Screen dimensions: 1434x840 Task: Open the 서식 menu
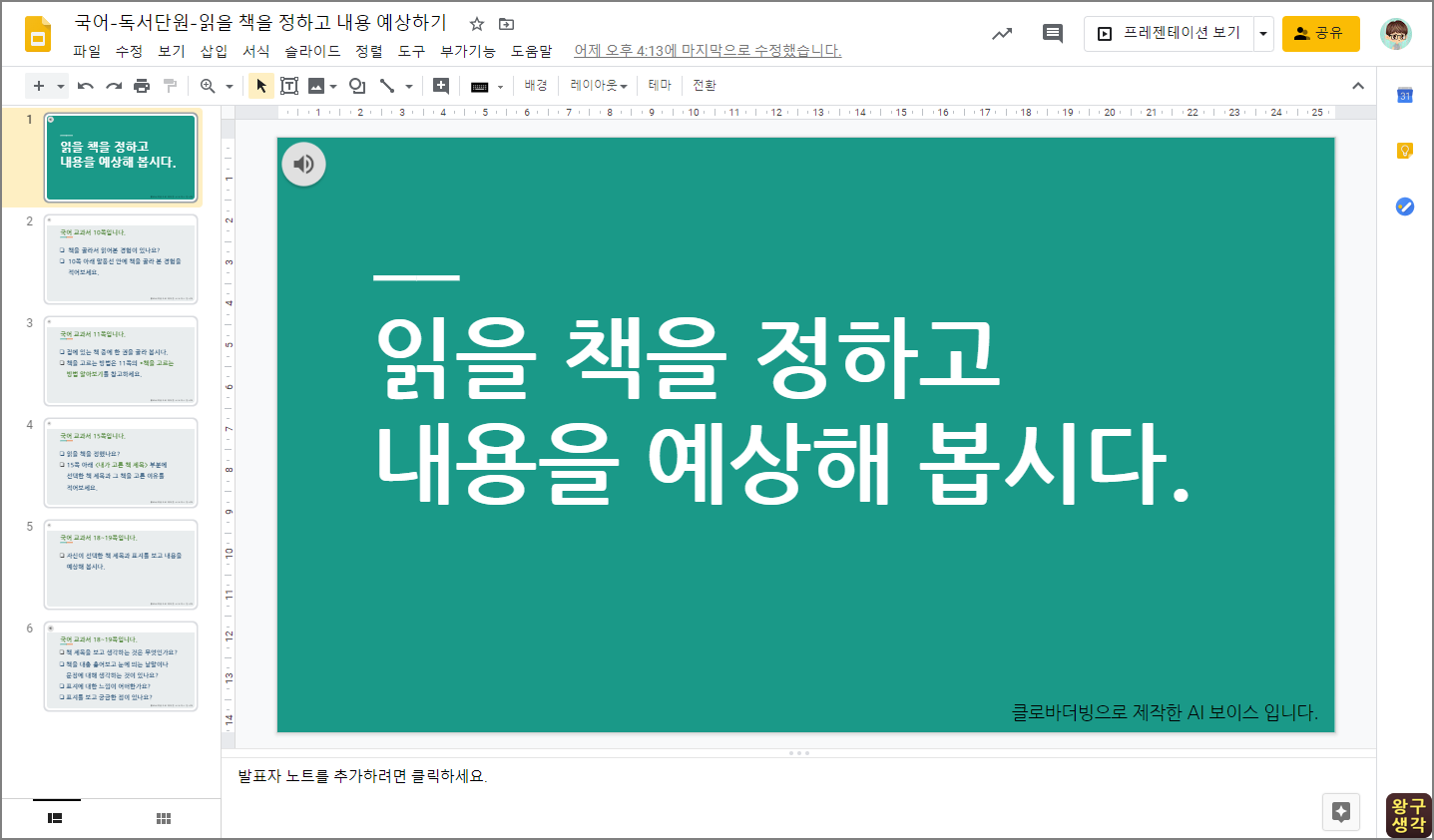coord(256,51)
